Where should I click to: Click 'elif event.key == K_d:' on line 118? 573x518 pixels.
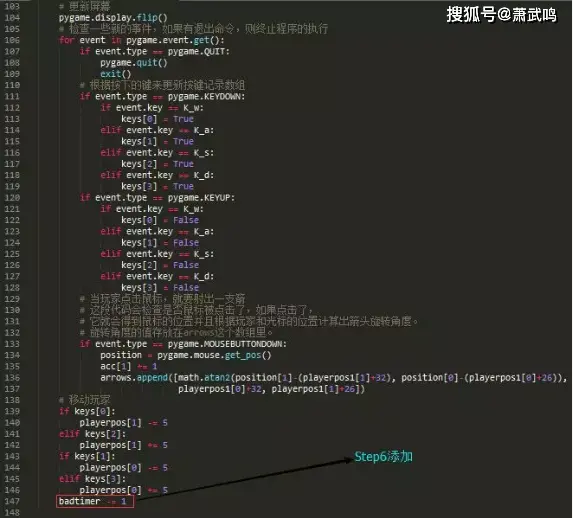point(157,175)
